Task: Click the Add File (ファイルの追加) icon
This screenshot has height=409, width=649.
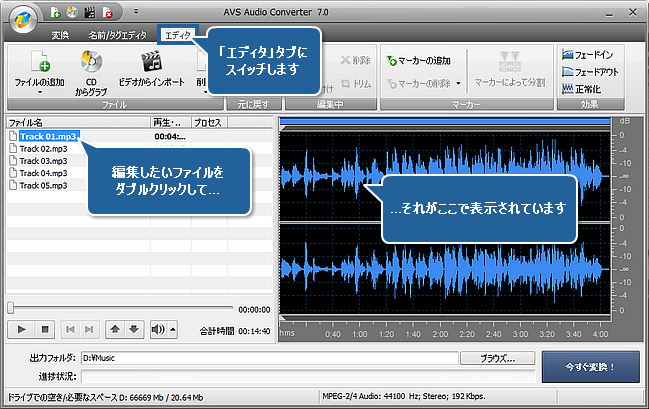Action: click(40, 62)
